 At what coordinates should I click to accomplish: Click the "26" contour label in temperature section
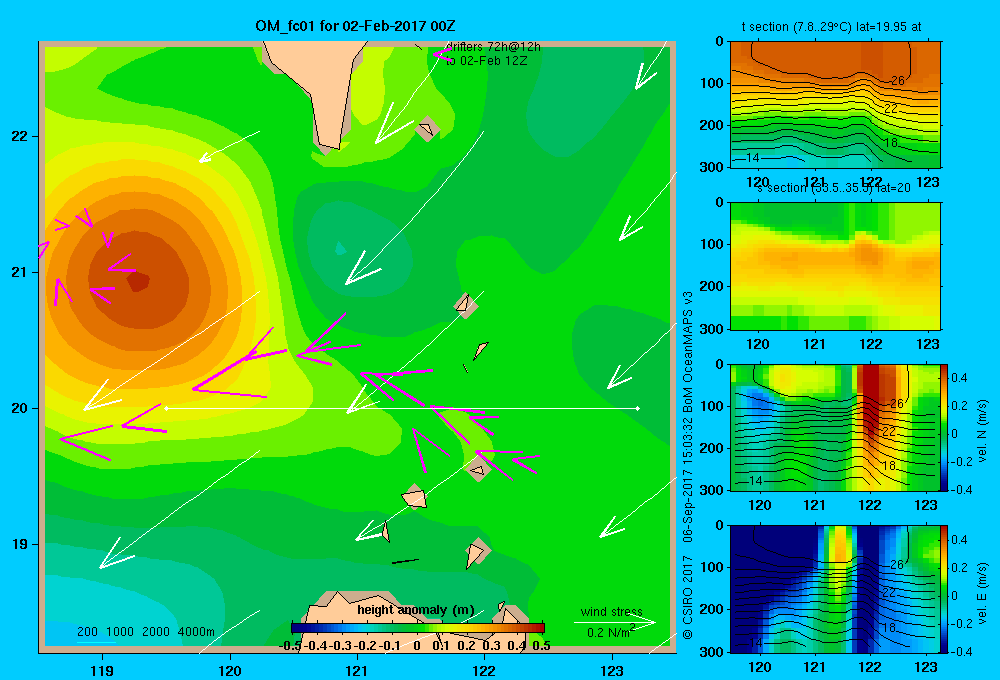point(897,81)
